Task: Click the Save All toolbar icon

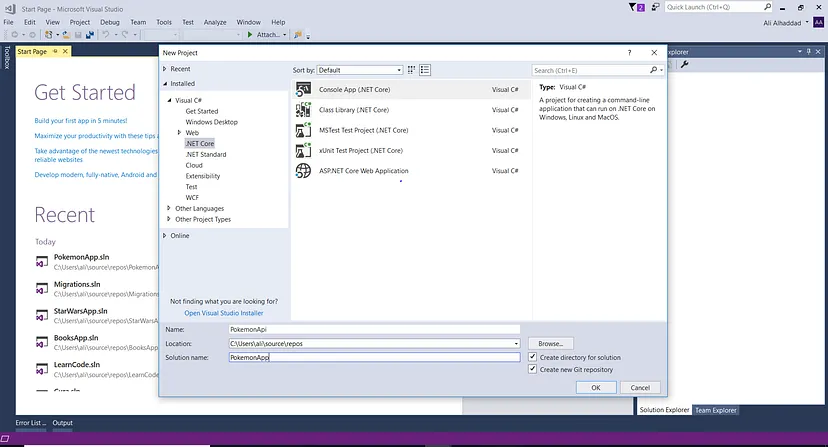Action: click(90, 35)
